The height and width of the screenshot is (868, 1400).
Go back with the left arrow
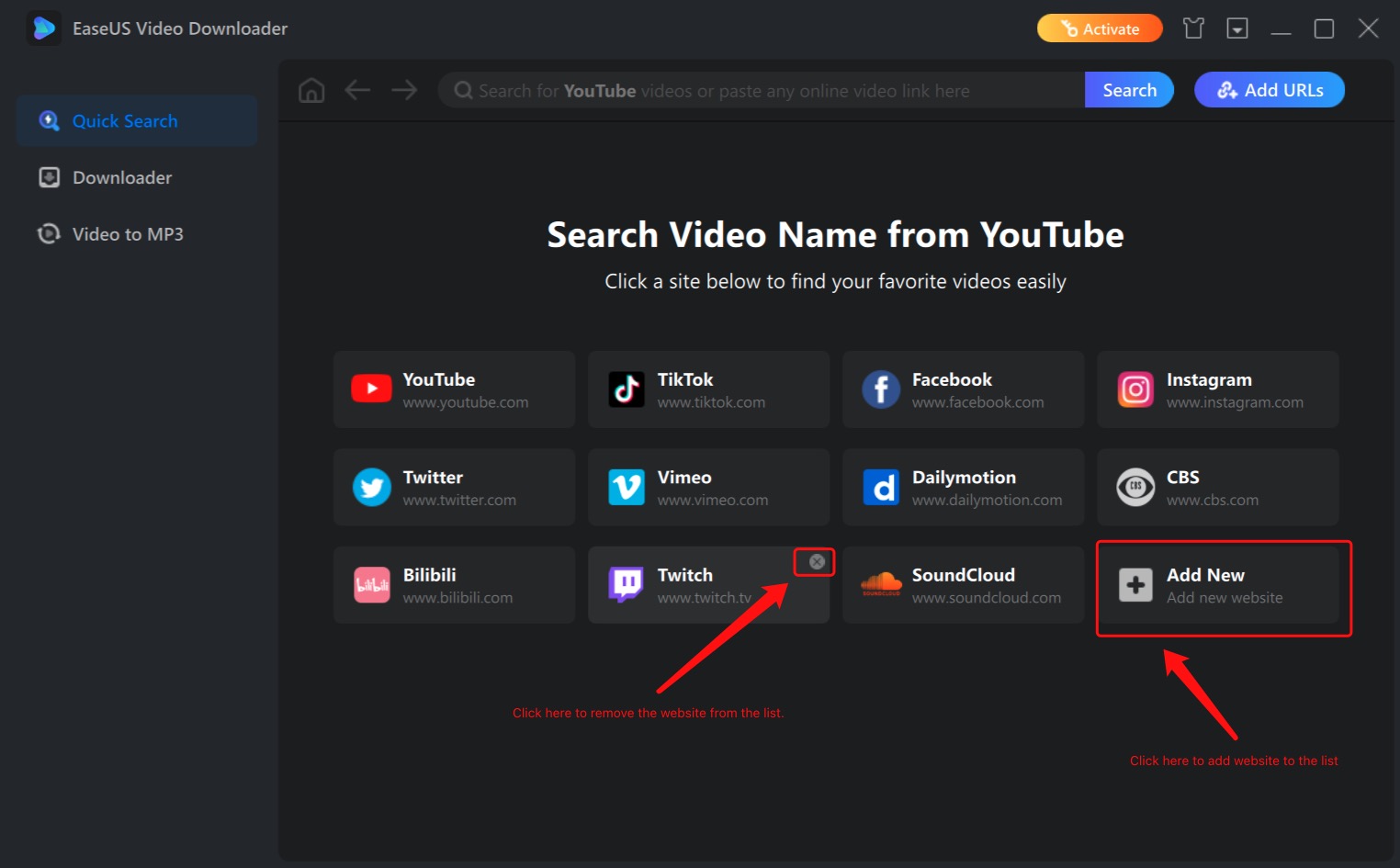click(357, 90)
